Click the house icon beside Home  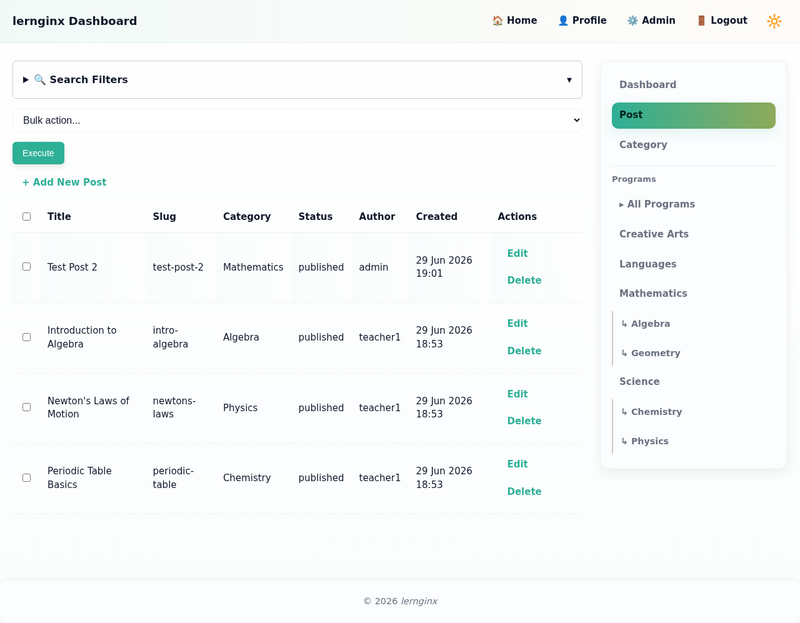[x=497, y=20]
